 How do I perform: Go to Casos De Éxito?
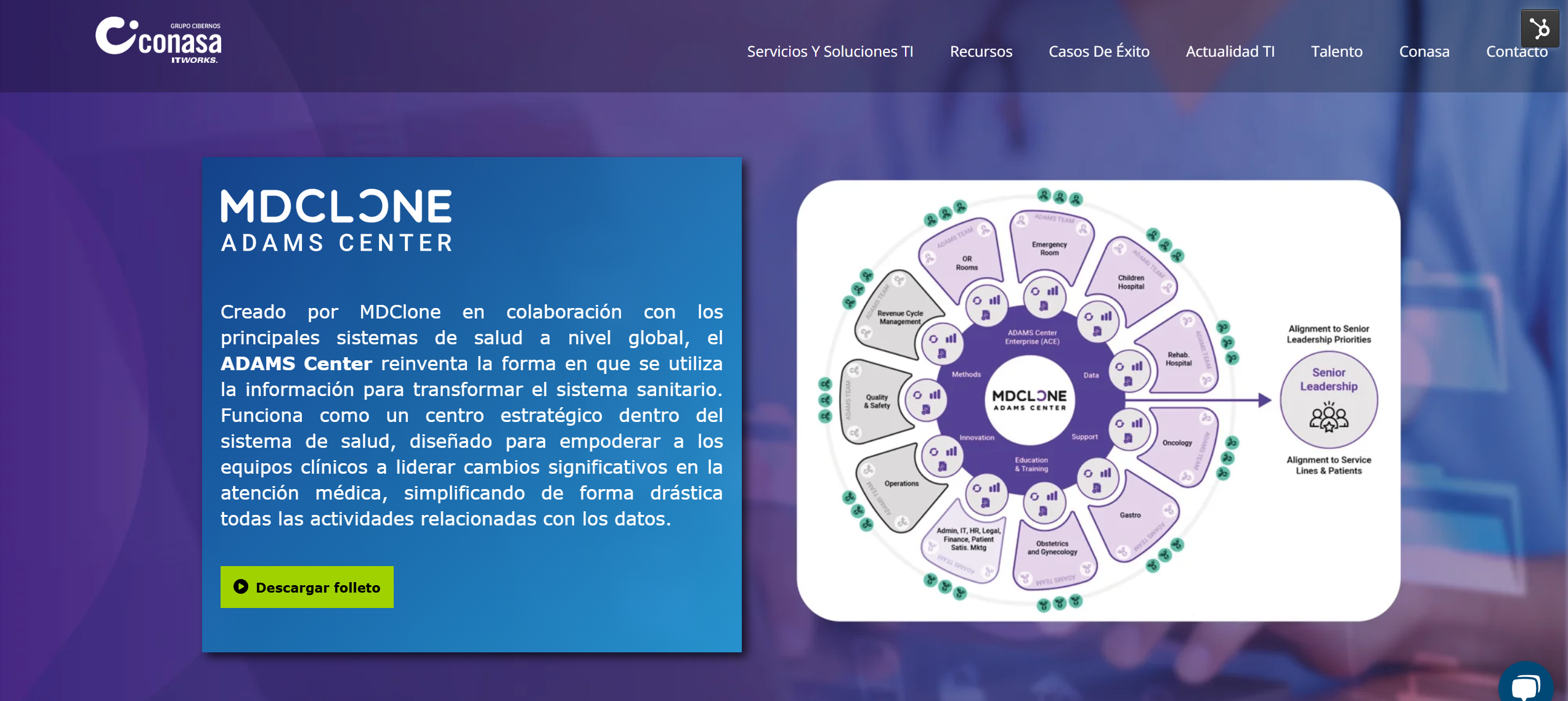[x=1099, y=51]
